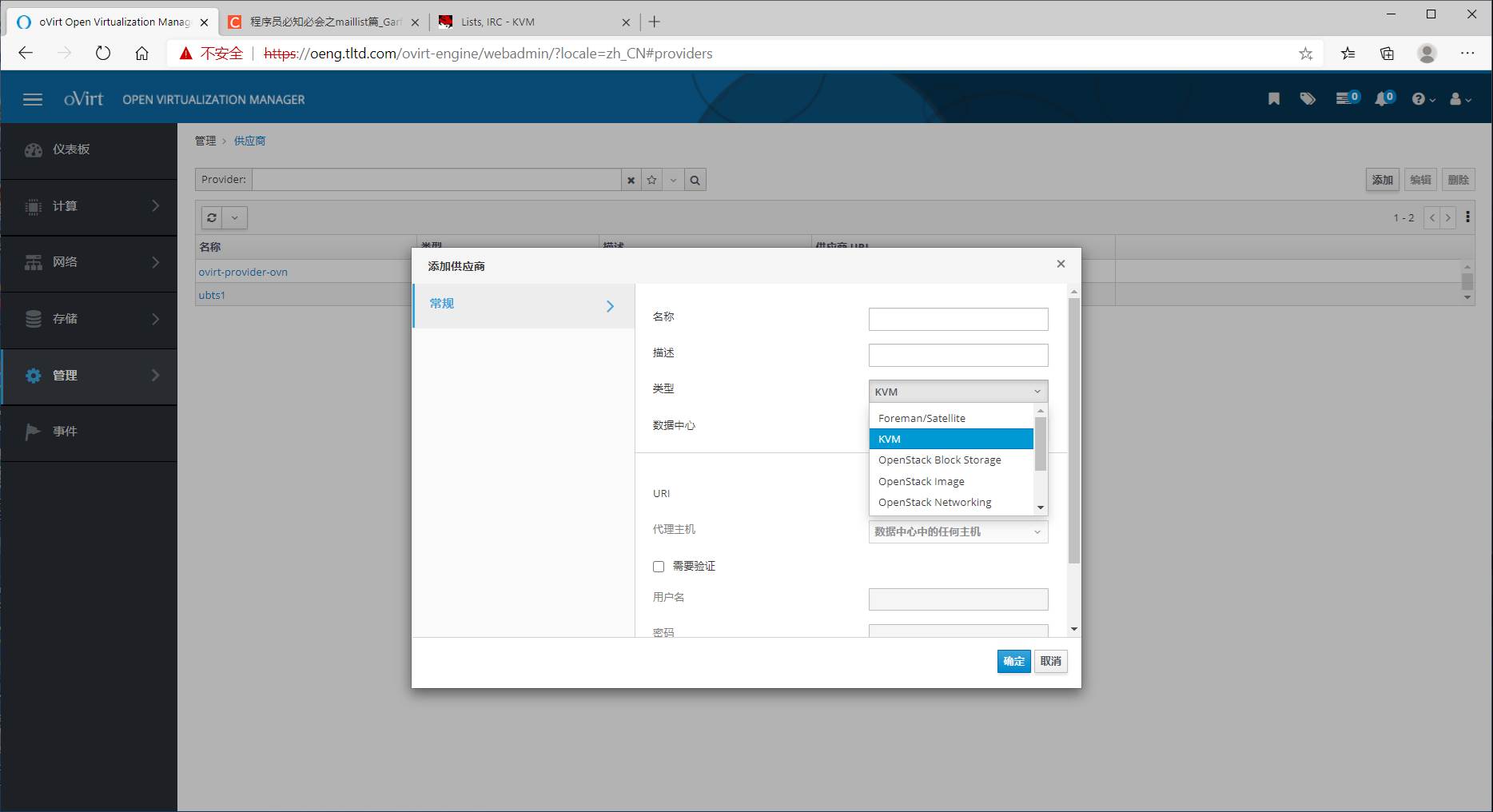This screenshot has width=1493, height=812.
Task: Expand the 计算 sidebar menu
Action: (89, 206)
